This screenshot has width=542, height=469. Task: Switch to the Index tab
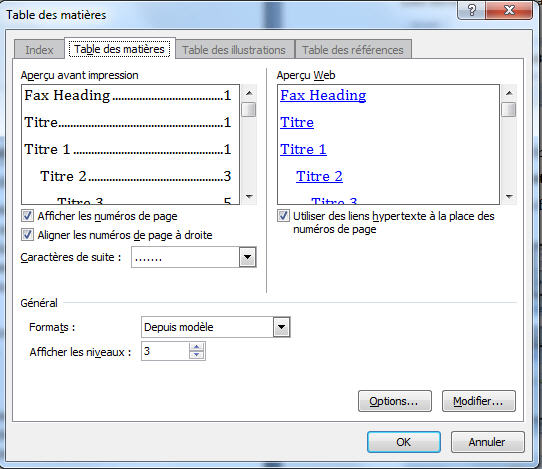tap(39, 50)
